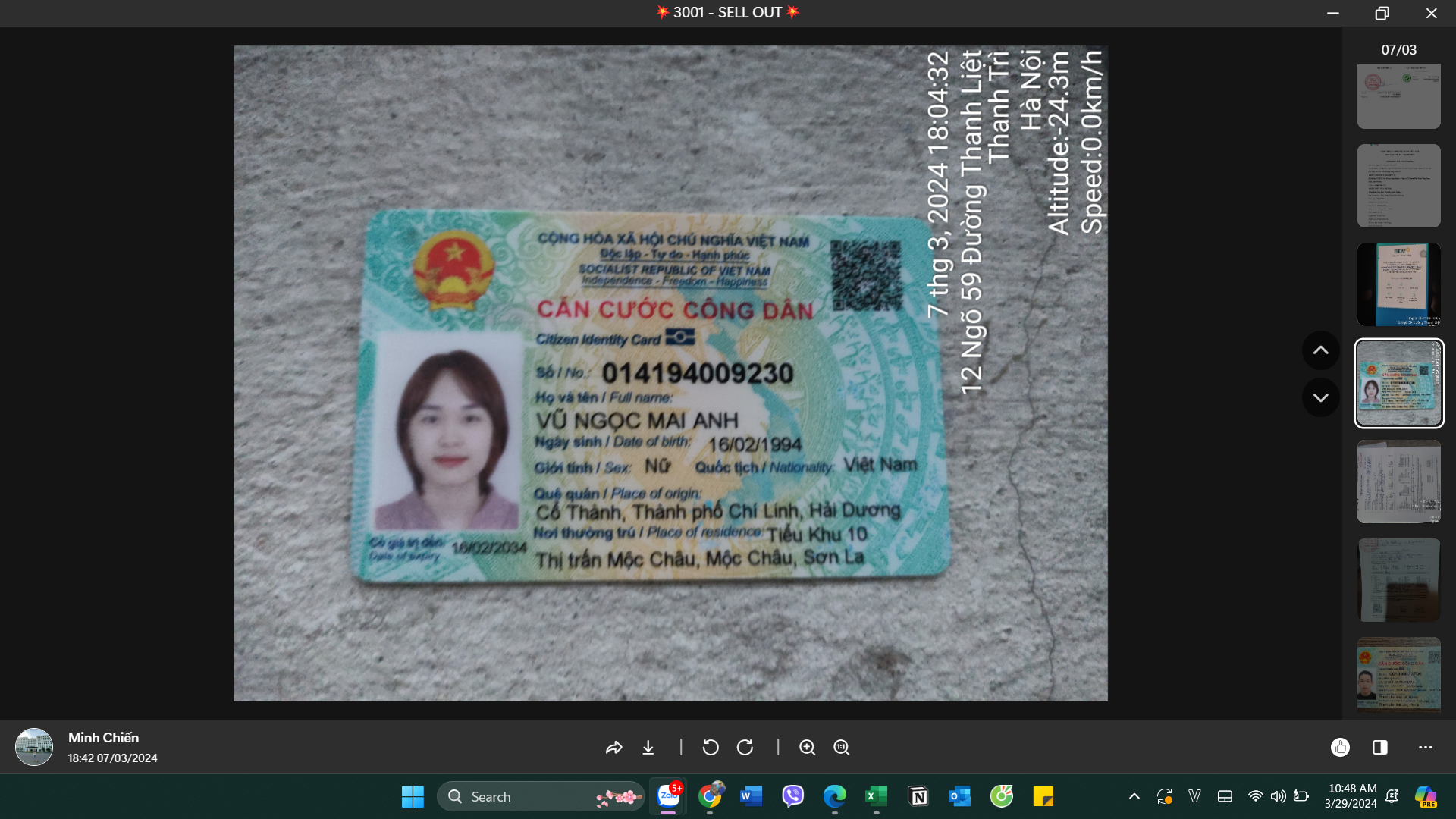Download the image with the save icon
The width and height of the screenshot is (1456, 819).
(648, 748)
